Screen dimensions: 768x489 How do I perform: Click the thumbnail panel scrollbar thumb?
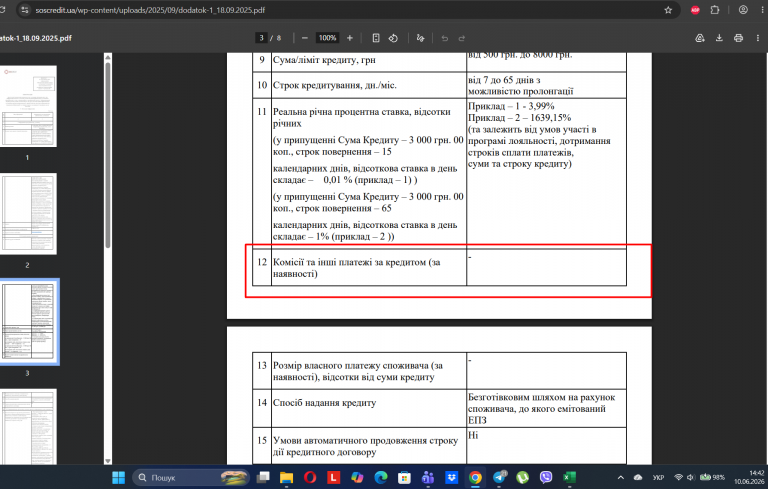point(108,154)
